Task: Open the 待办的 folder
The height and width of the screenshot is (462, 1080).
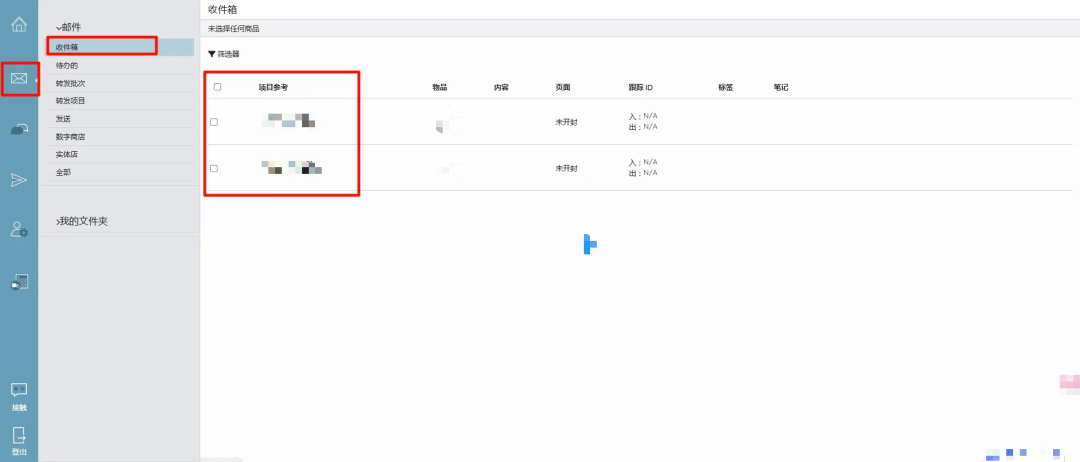Action: pyautogui.click(x=67, y=65)
